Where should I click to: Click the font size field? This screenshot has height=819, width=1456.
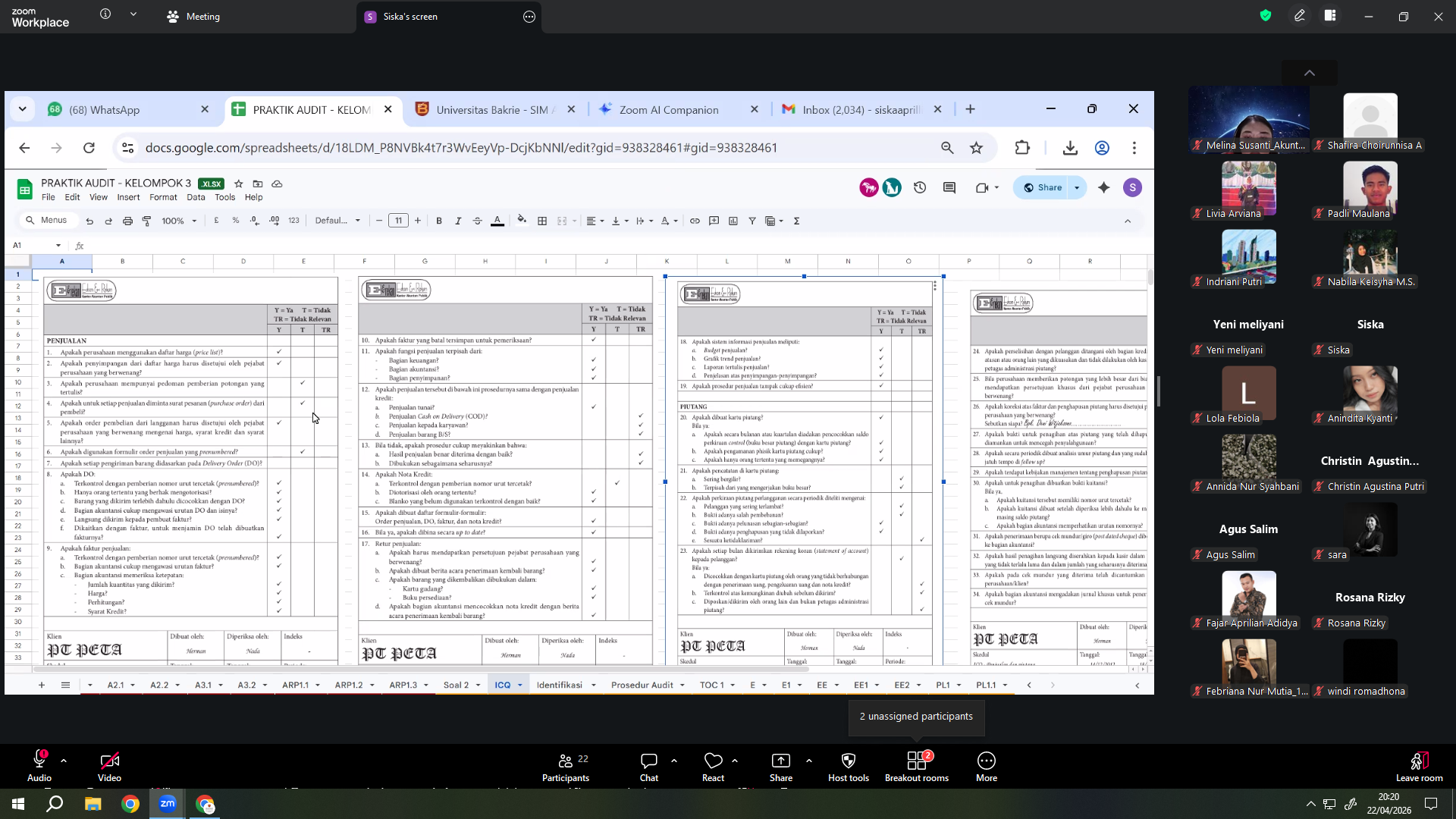point(398,221)
